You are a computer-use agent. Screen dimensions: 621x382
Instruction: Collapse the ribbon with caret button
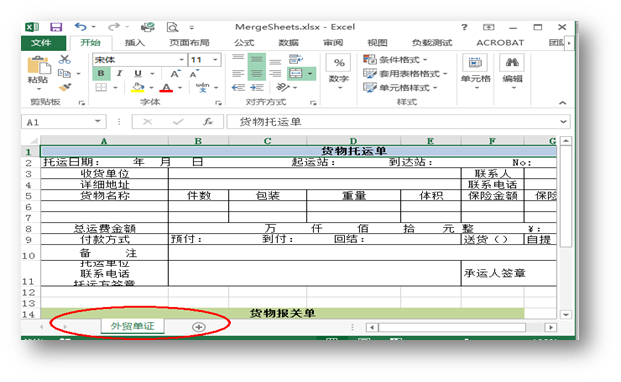562,103
